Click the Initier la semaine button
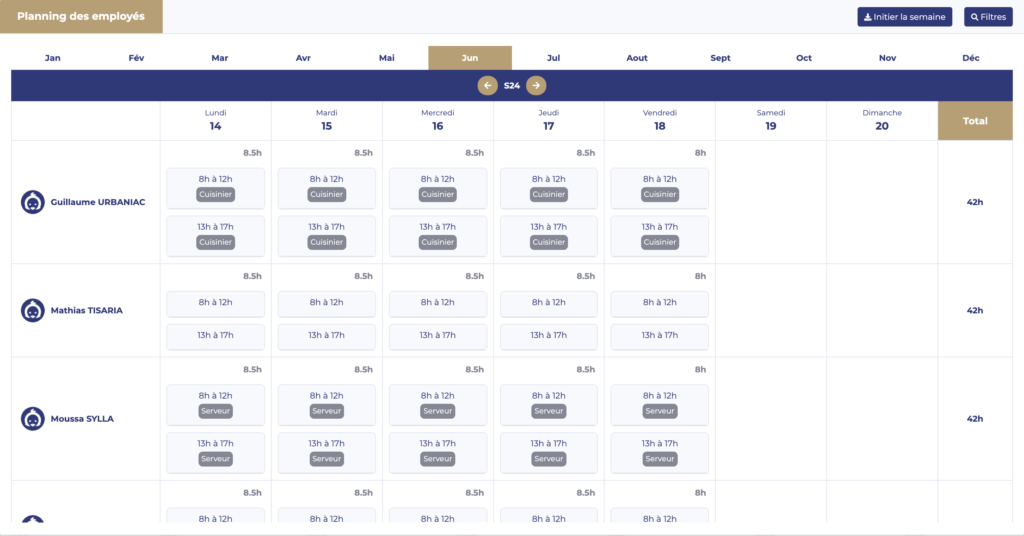Screen dimensions: 1024x536 904,17
